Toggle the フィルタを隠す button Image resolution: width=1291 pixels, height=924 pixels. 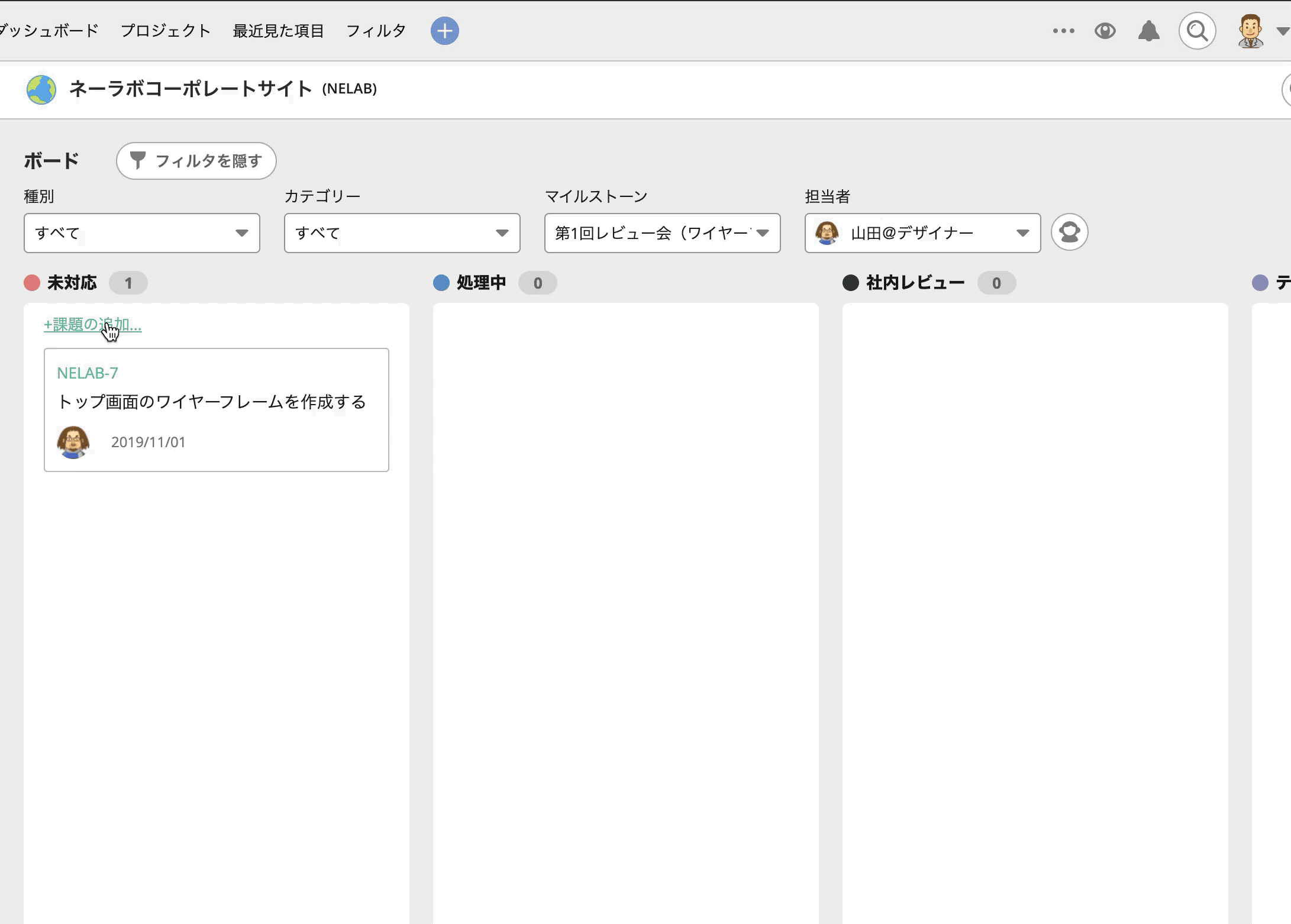coord(196,161)
